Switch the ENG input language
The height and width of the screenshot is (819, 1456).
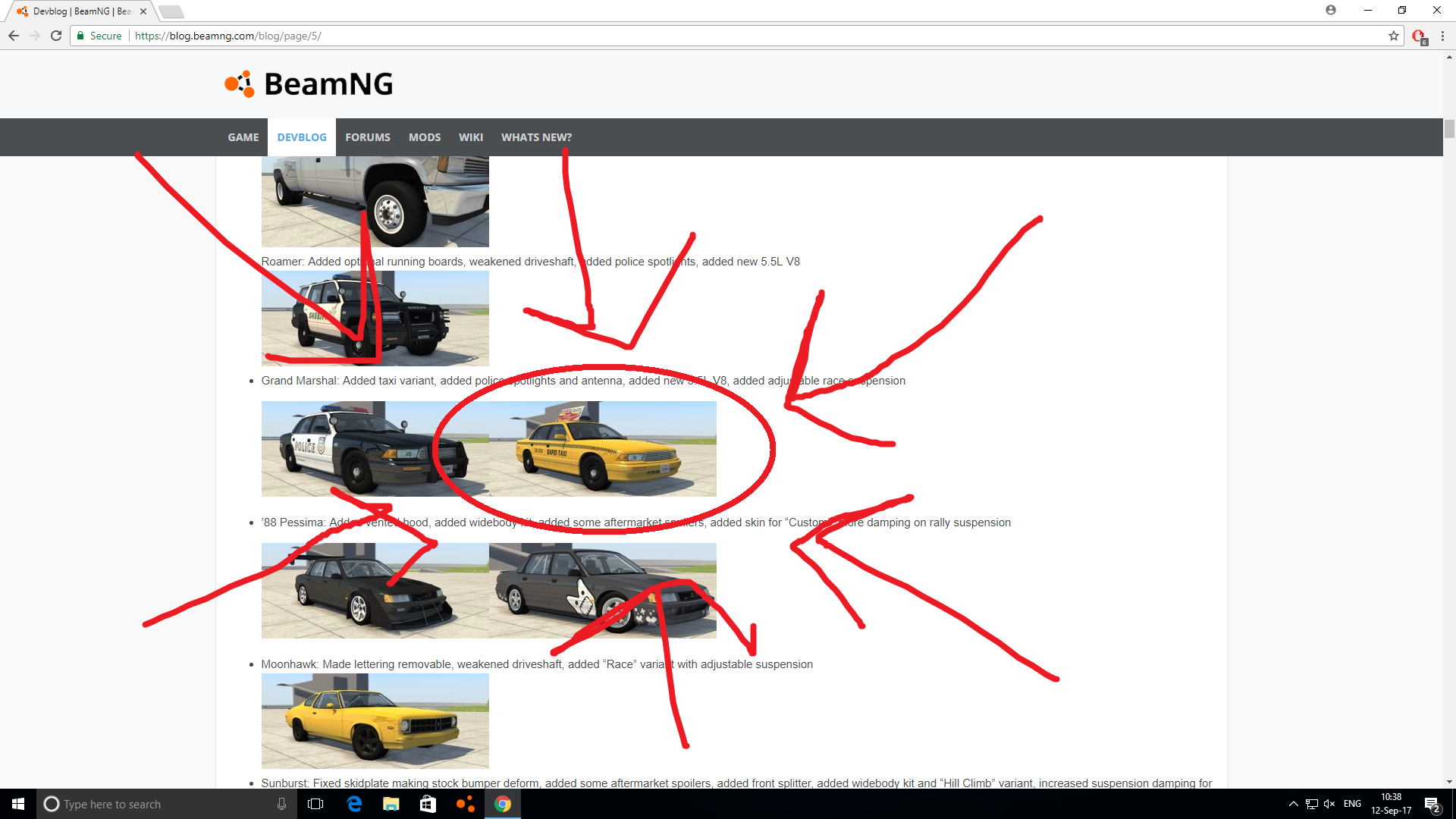(x=1352, y=804)
